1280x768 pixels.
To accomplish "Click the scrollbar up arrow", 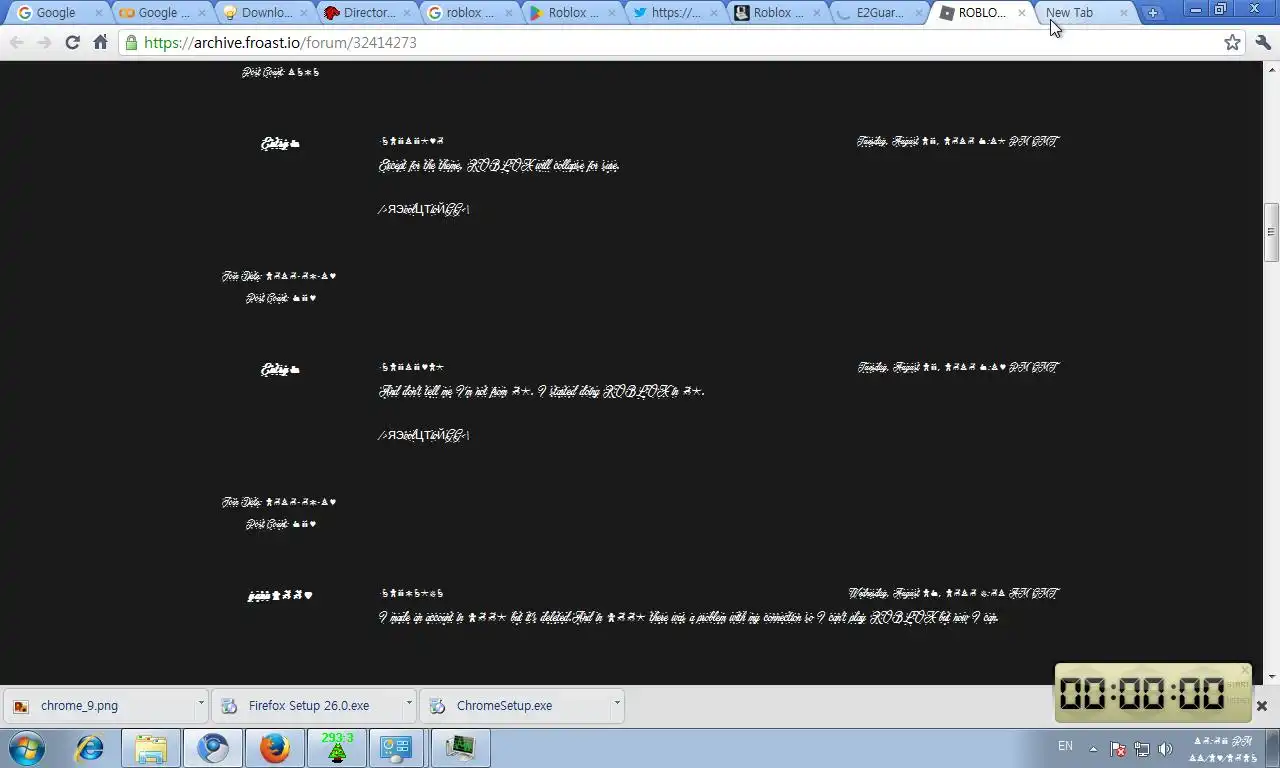I will click(1271, 68).
